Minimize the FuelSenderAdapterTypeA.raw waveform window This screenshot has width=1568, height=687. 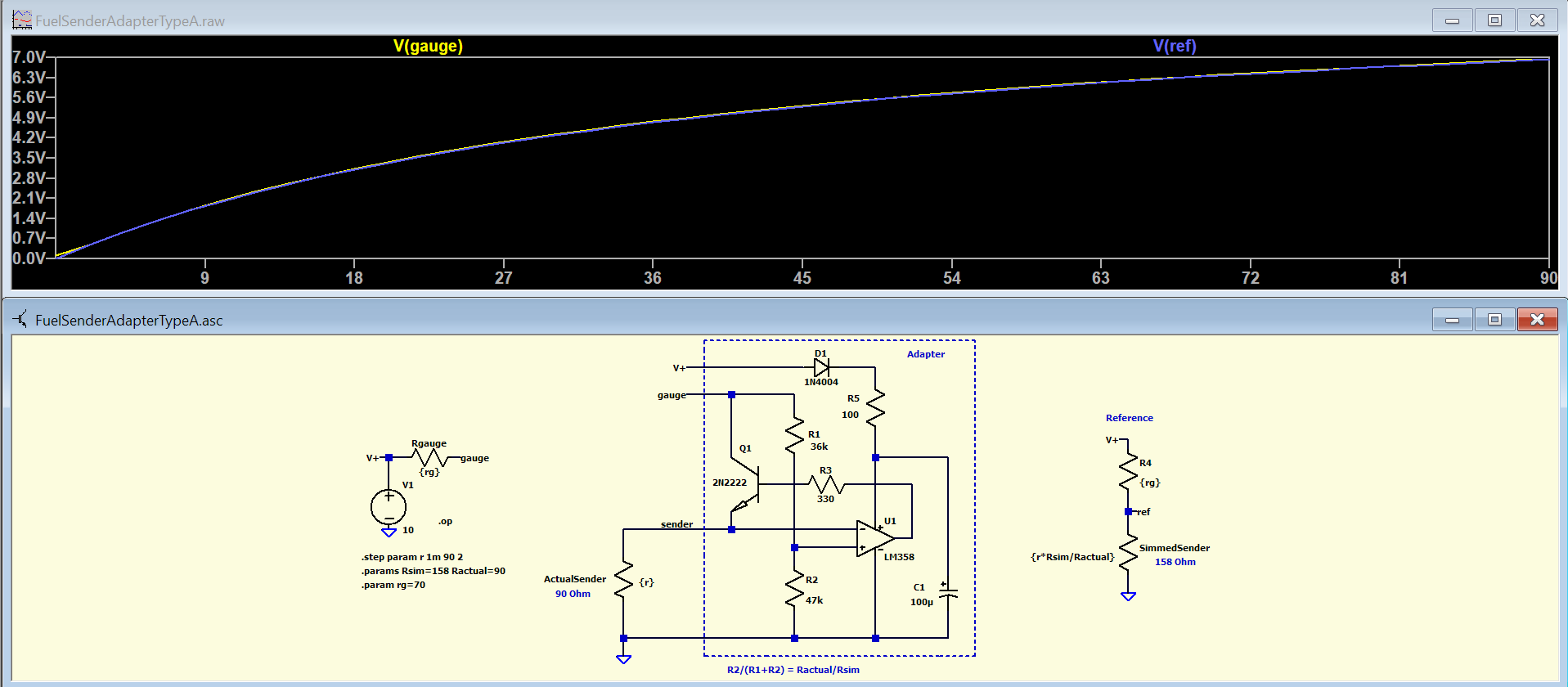point(1453,20)
